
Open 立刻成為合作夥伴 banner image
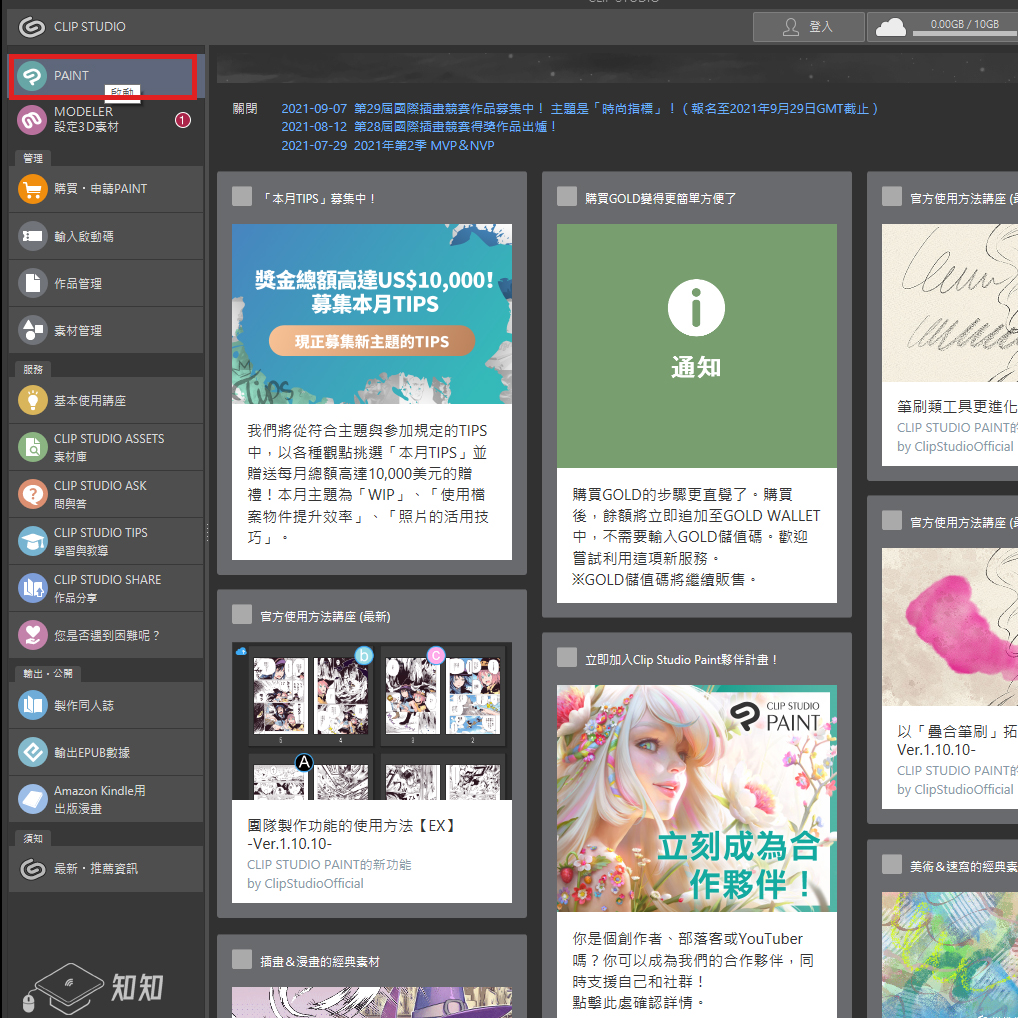coord(697,798)
